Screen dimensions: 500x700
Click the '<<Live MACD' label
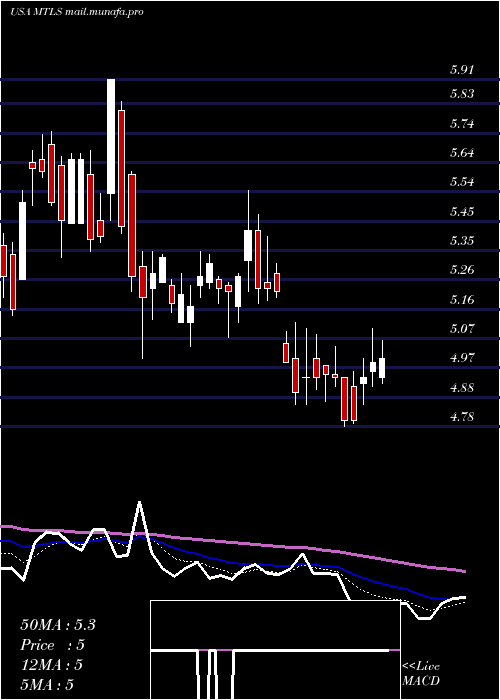pos(421,674)
